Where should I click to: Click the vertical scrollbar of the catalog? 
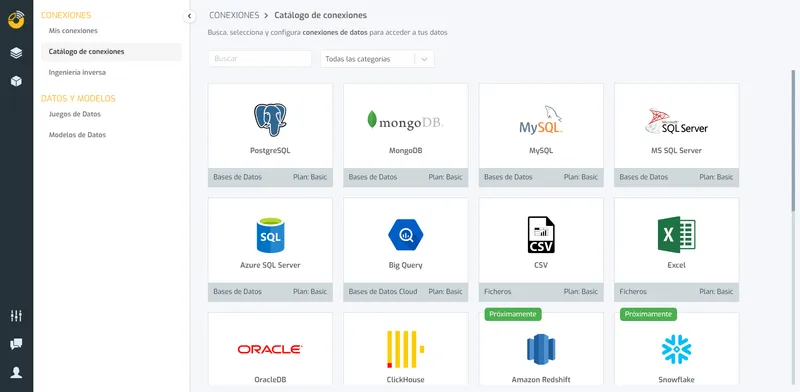(x=793, y=140)
